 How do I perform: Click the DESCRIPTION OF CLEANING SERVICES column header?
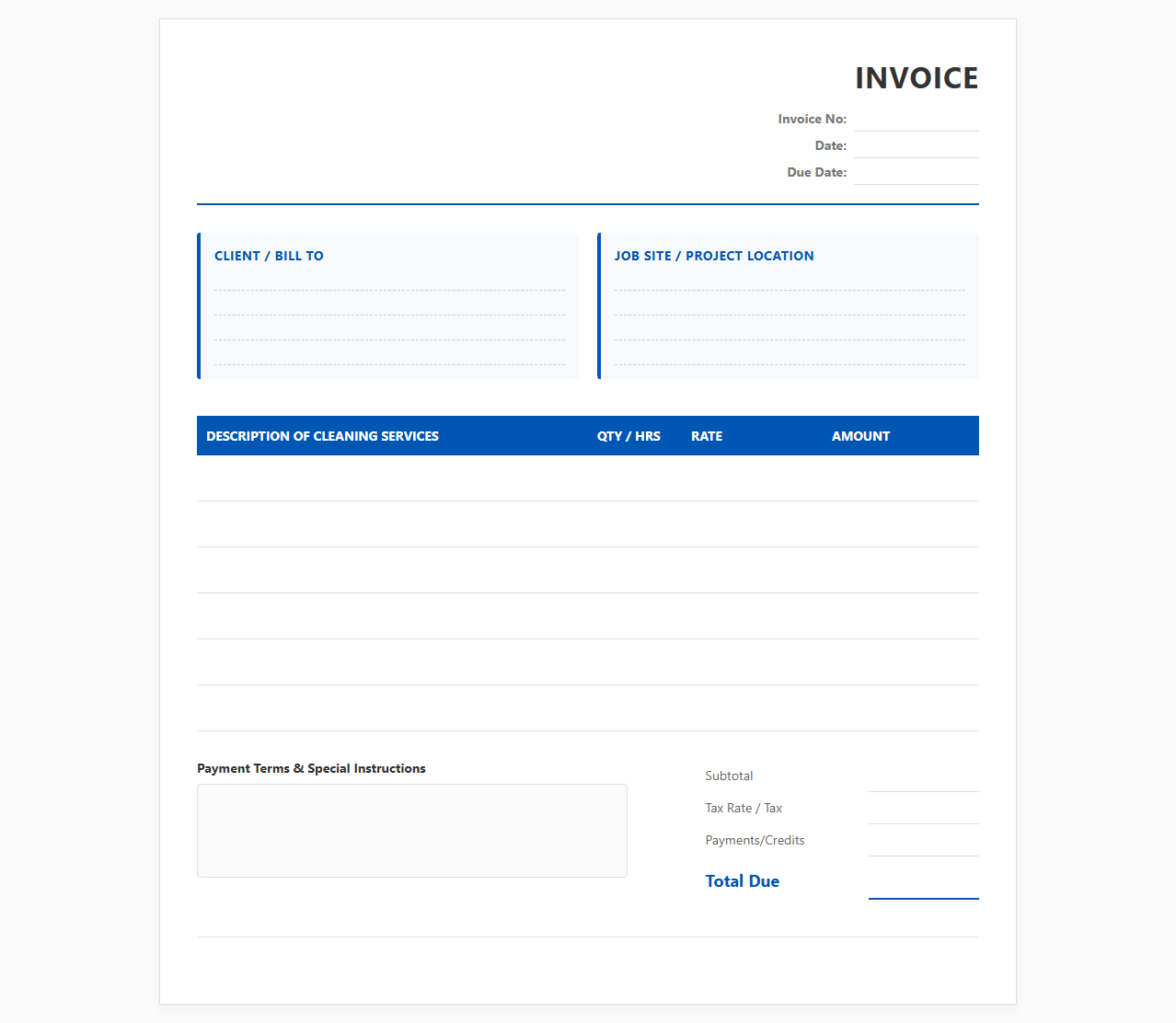click(x=322, y=436)
